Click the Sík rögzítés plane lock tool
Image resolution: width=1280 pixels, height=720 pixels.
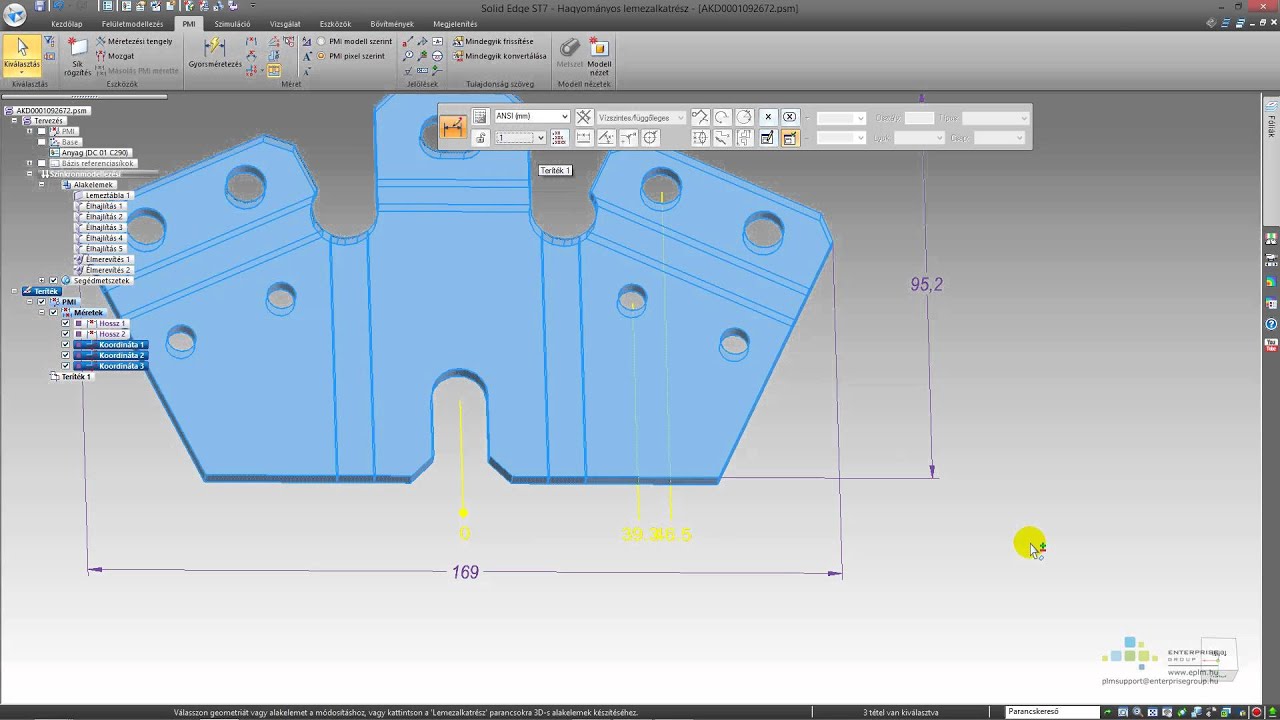point(77,57)
